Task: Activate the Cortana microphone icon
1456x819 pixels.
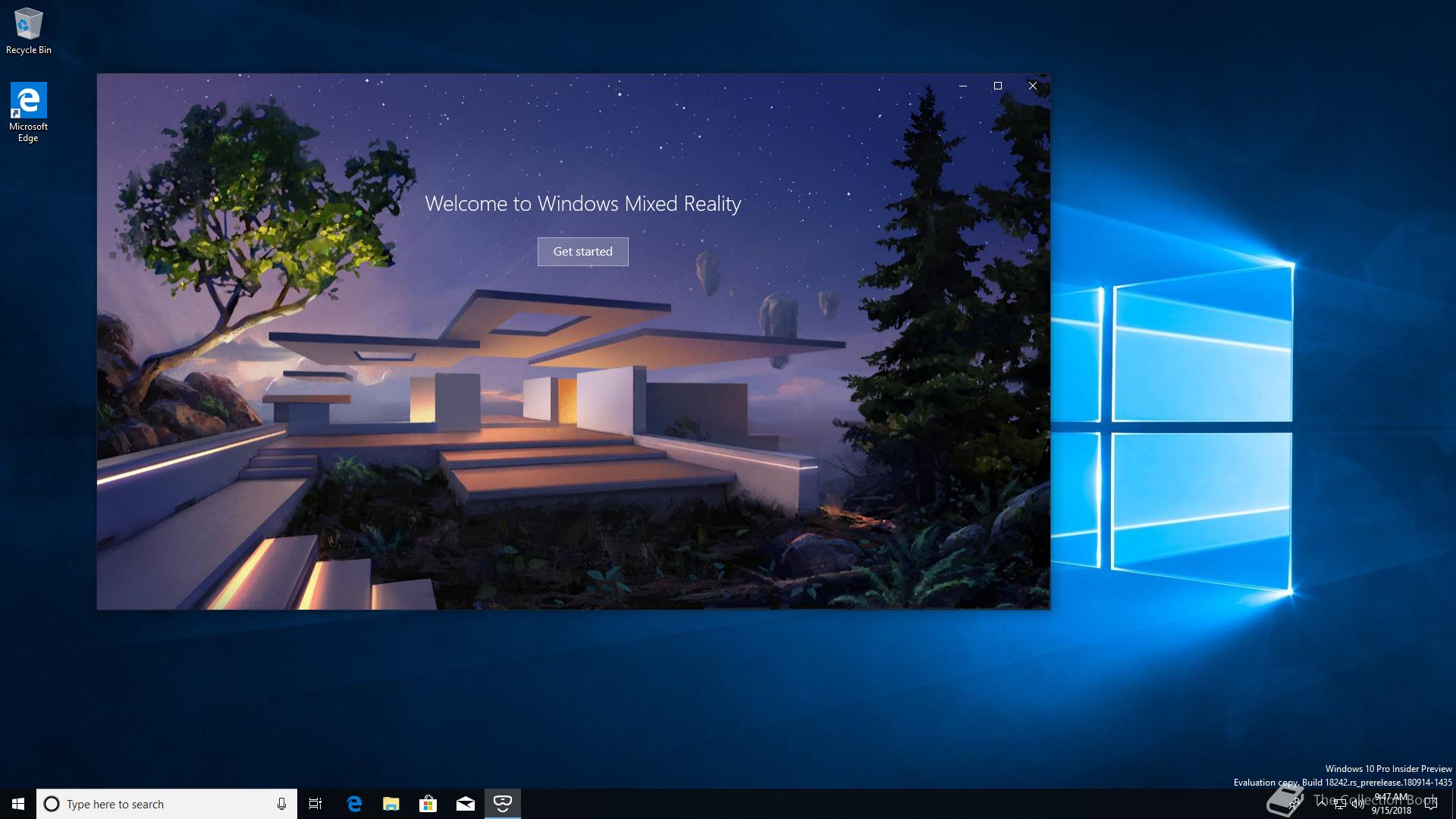Action: [281, 804]
